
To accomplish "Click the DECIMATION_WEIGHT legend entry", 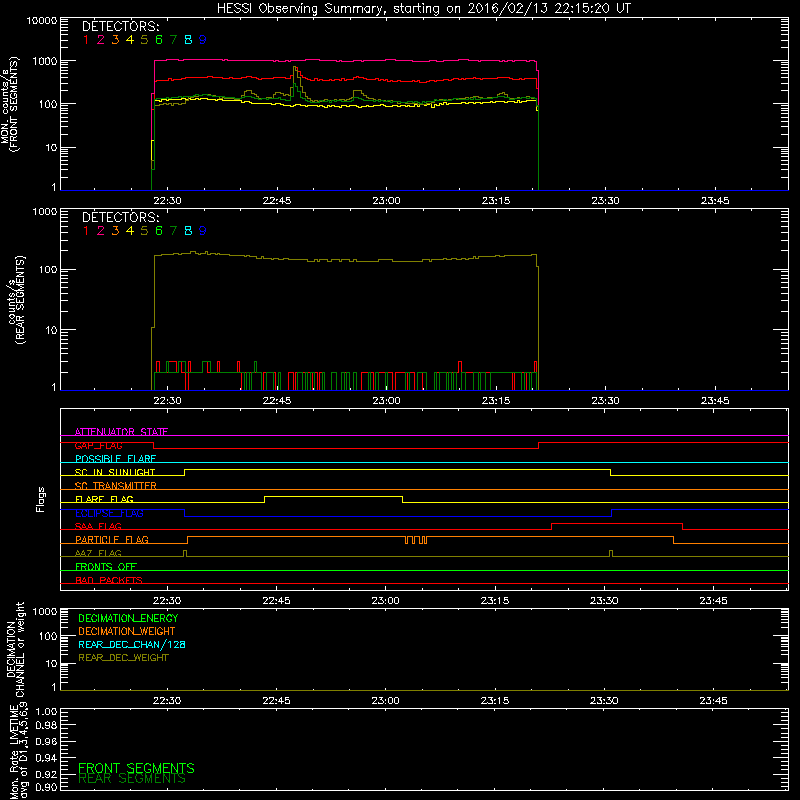I will tap(127, 631).
